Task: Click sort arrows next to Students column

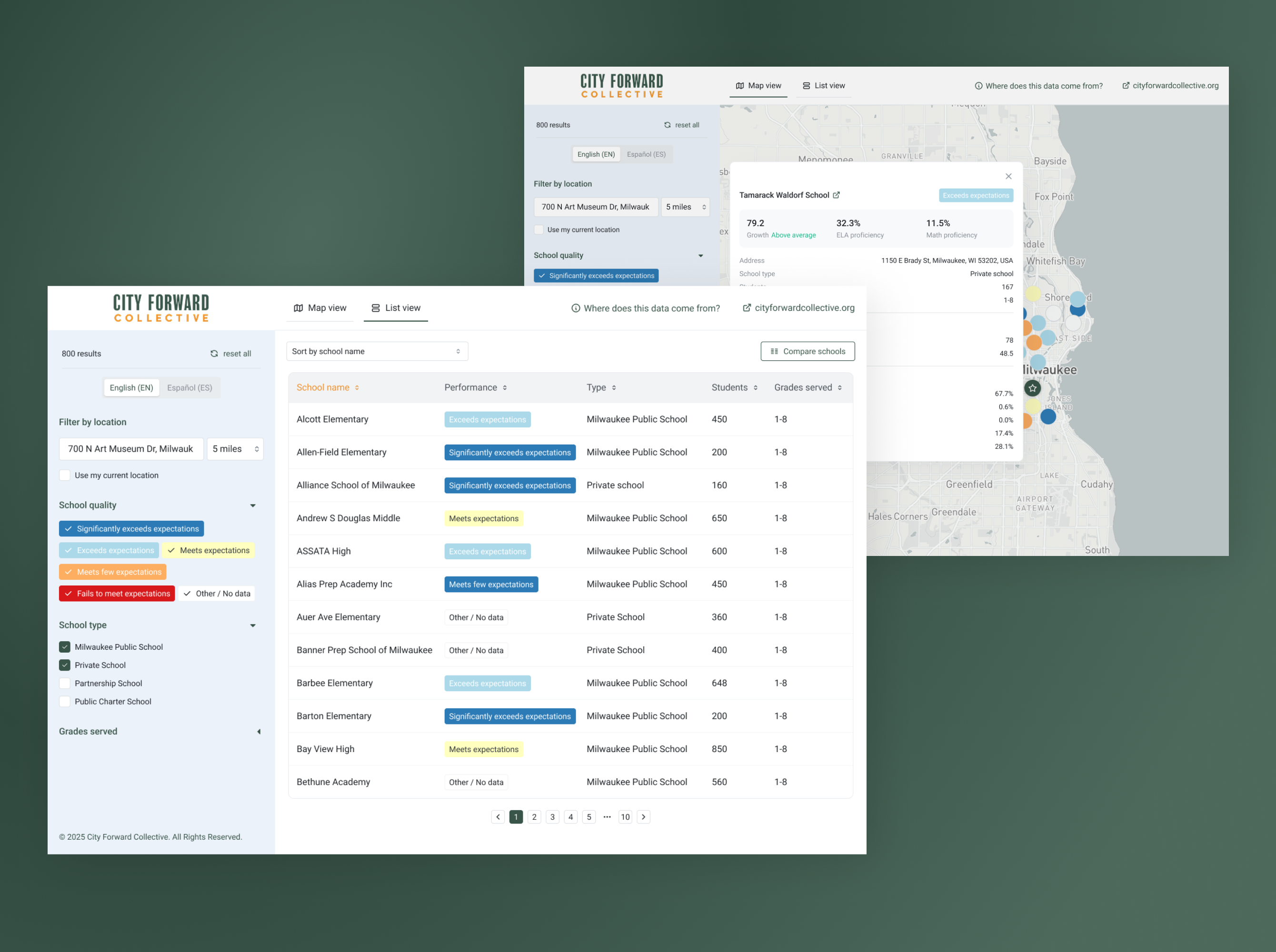Action: (755, 388)
